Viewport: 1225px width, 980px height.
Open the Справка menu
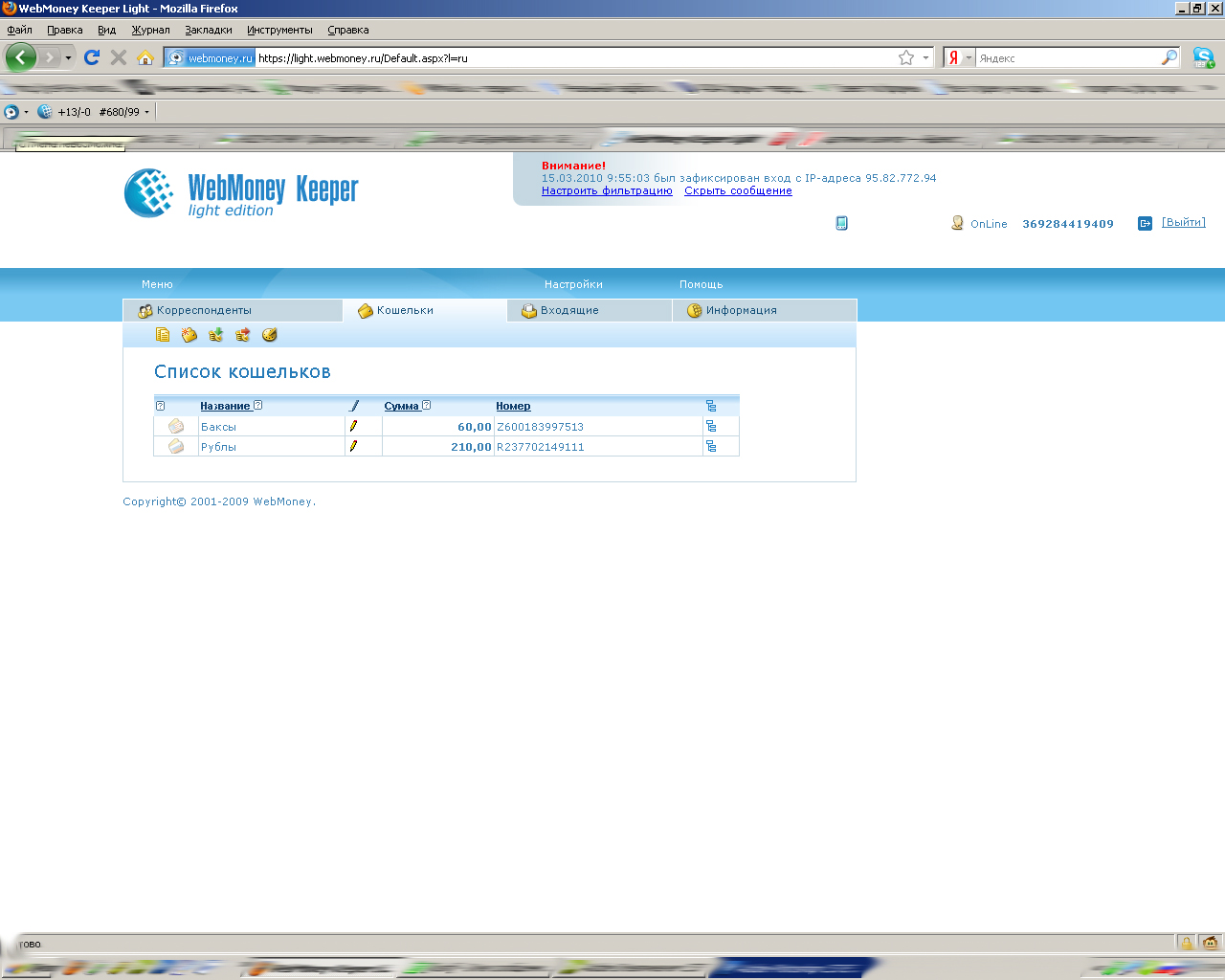point(348,30)
